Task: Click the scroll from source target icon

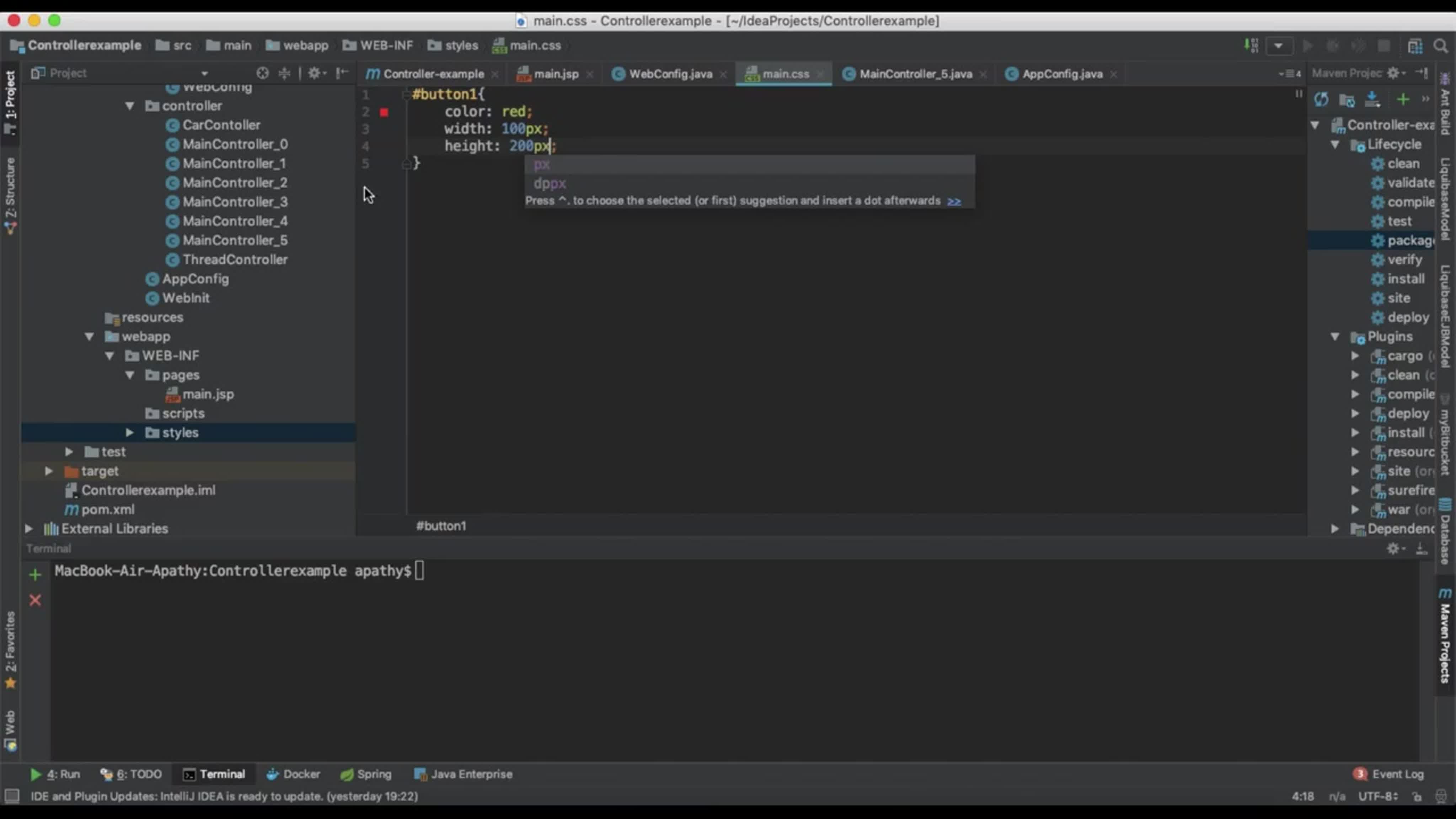Action: (262, 73)
